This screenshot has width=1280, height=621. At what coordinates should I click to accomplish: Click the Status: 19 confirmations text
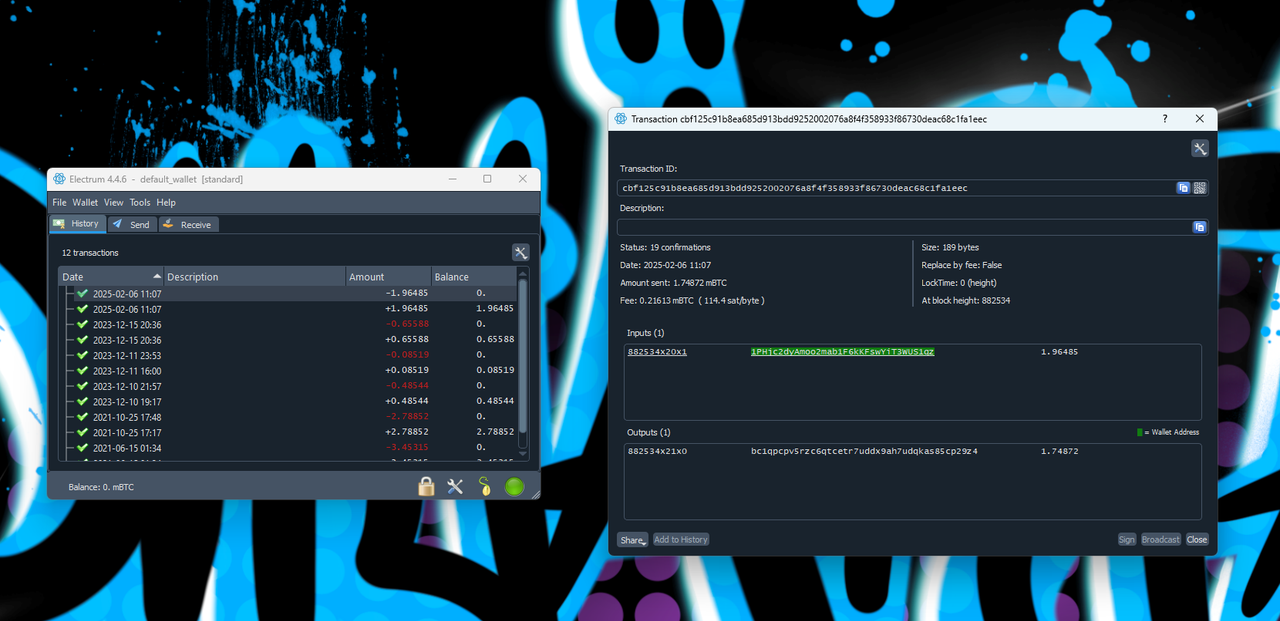pos(665,247)
